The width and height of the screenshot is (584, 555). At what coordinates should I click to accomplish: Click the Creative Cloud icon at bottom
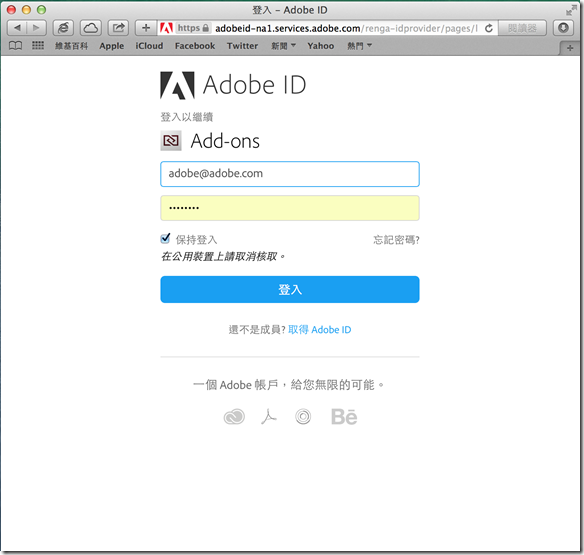click(x=234, y=416)
